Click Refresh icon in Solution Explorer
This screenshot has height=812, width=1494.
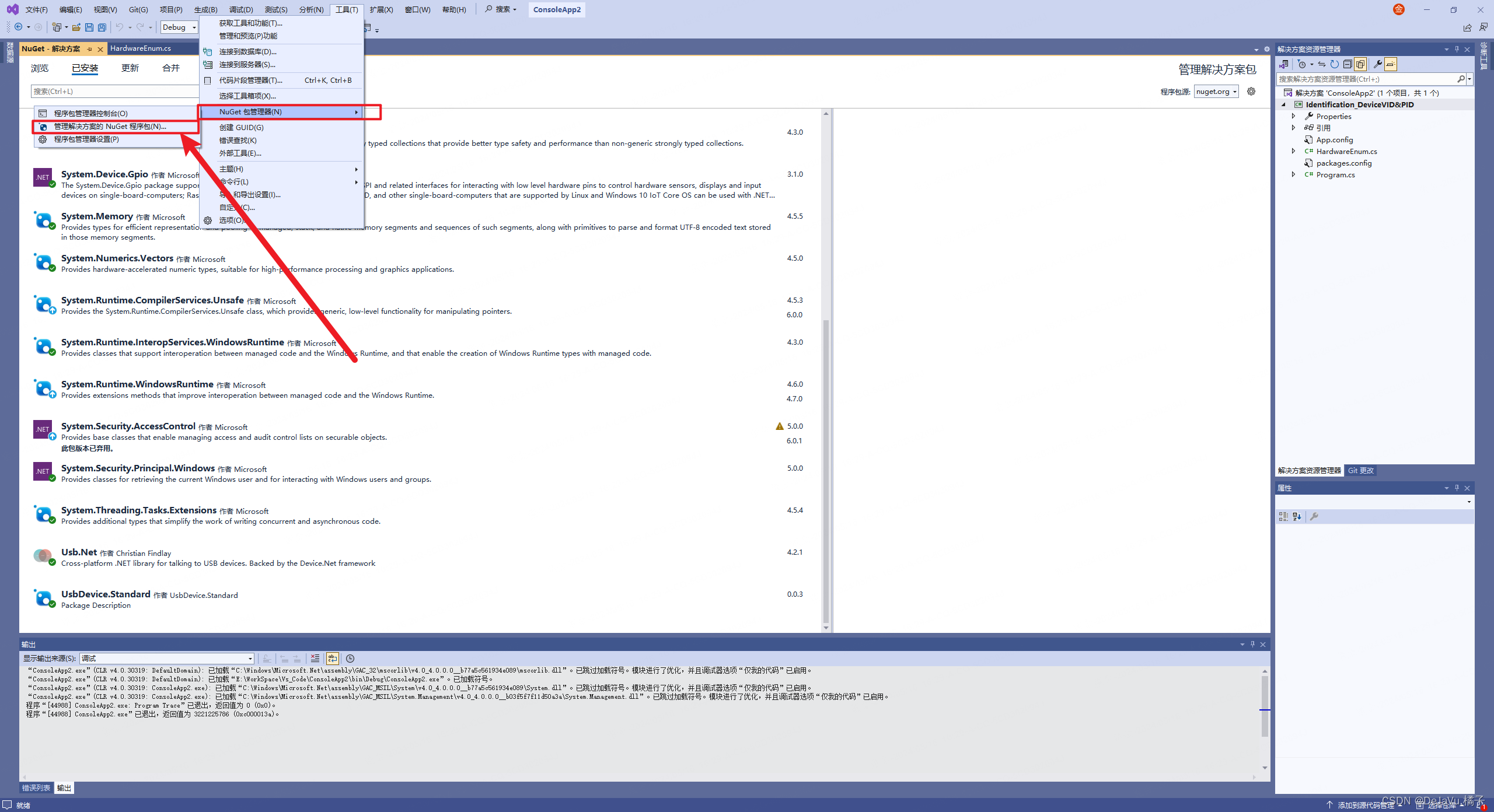point(1335,64)
